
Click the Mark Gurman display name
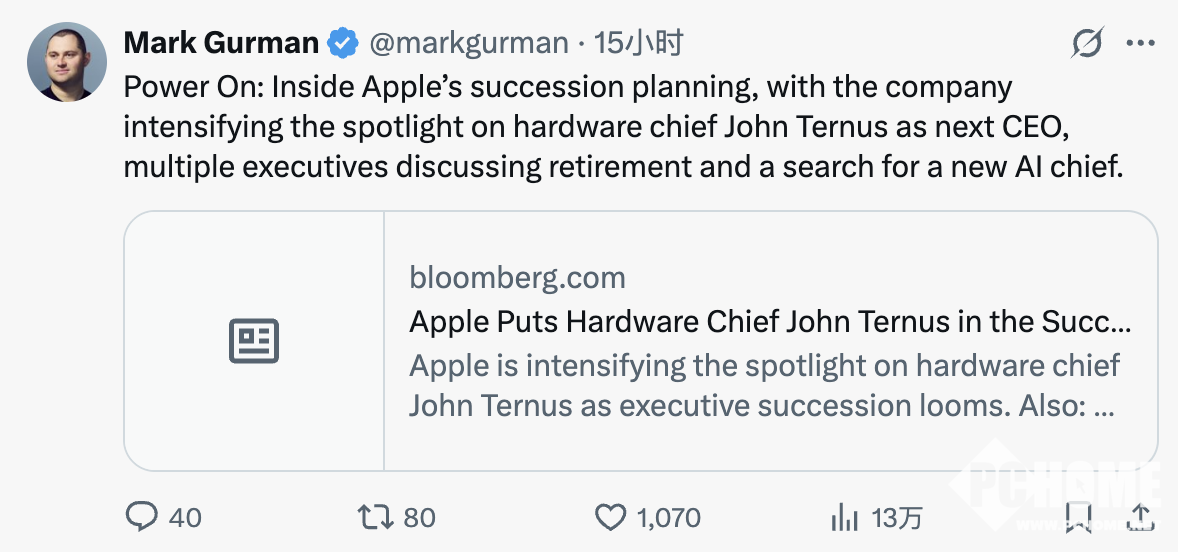pos(221,43)
